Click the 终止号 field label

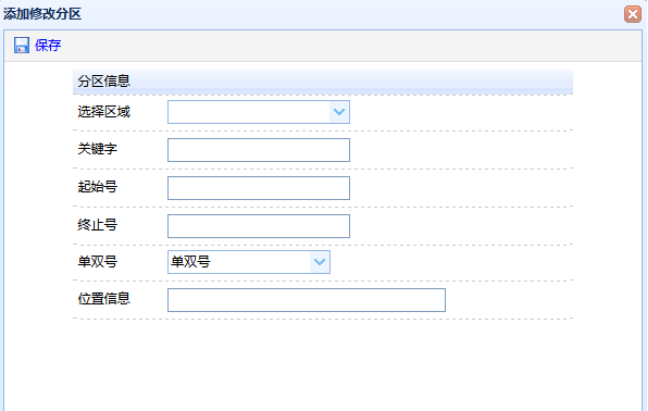coord(98,225)
